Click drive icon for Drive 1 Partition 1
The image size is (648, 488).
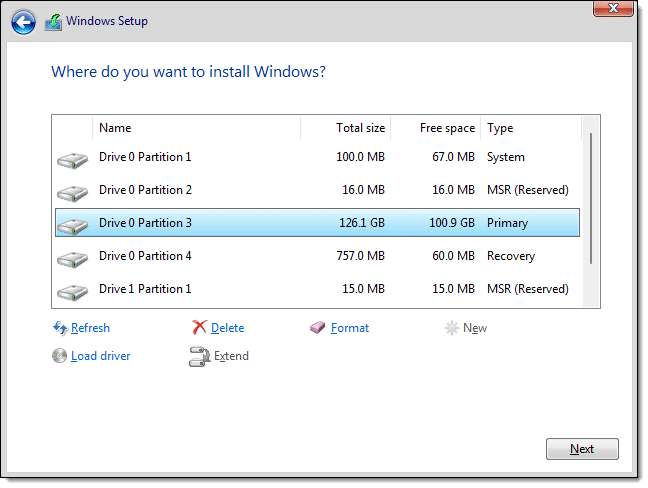(72, 292)
